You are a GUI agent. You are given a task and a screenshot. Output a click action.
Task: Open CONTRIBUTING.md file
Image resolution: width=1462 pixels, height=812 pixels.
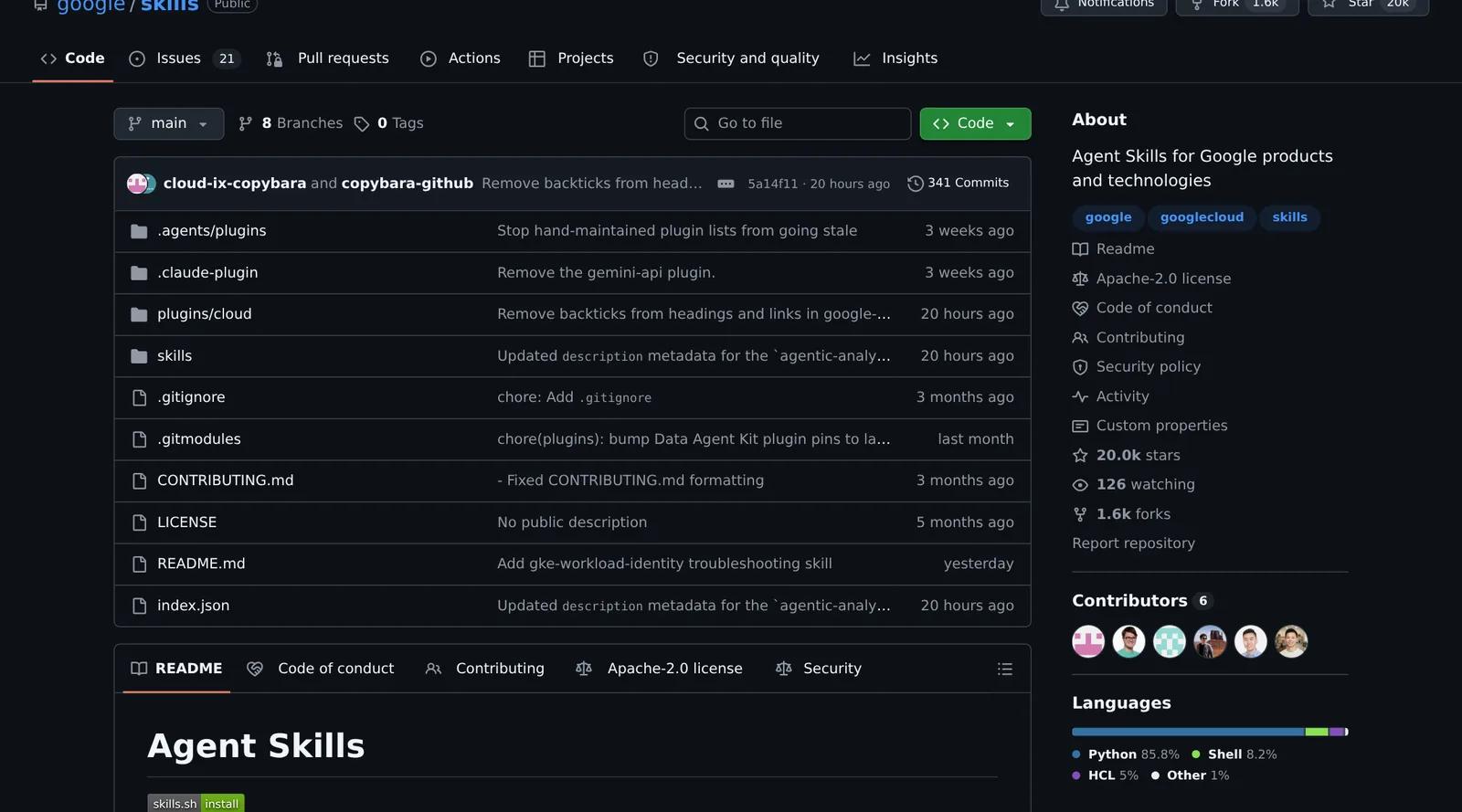[x=225, y=480]
